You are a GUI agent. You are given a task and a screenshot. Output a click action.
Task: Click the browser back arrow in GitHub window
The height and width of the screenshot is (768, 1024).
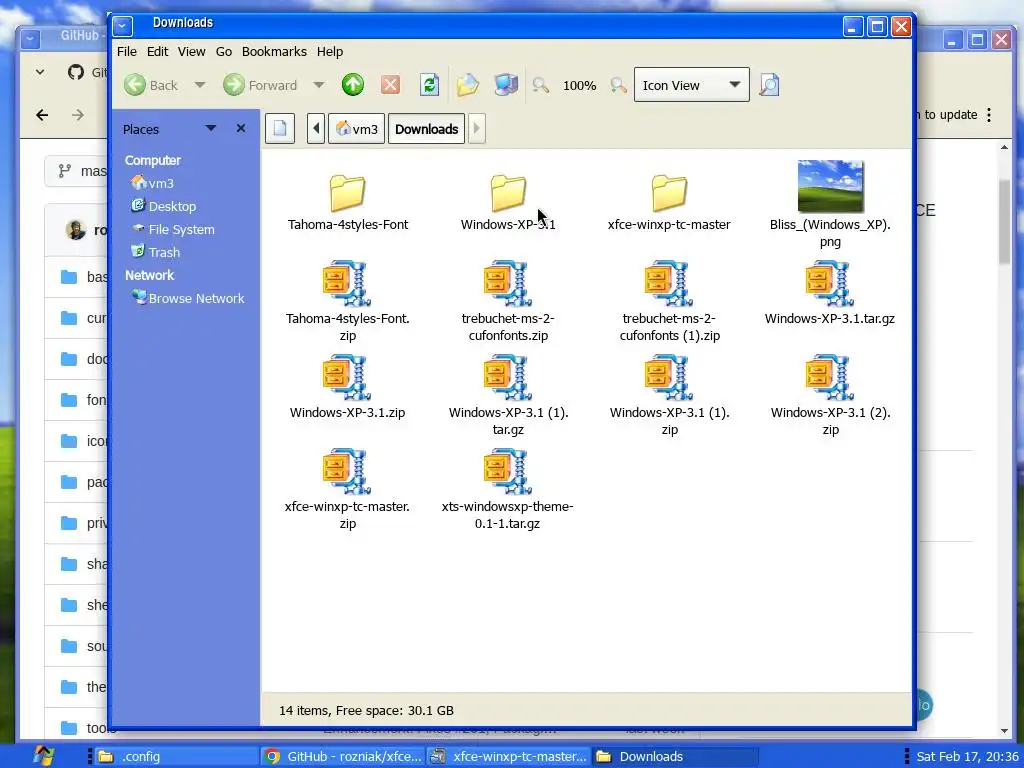click(x=42, y=115)
